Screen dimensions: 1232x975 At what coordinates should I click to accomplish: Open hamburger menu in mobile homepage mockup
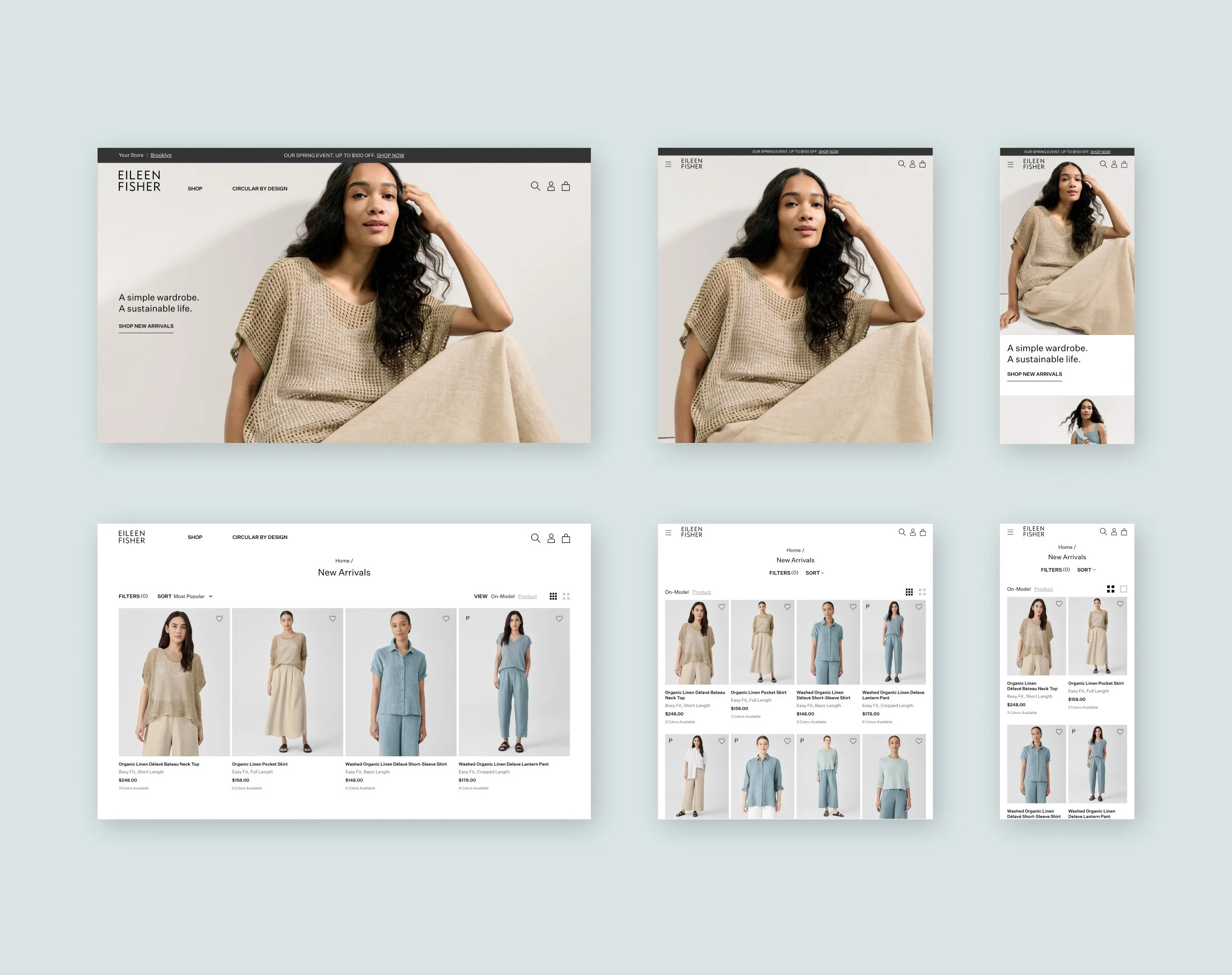pos(1010,165)
